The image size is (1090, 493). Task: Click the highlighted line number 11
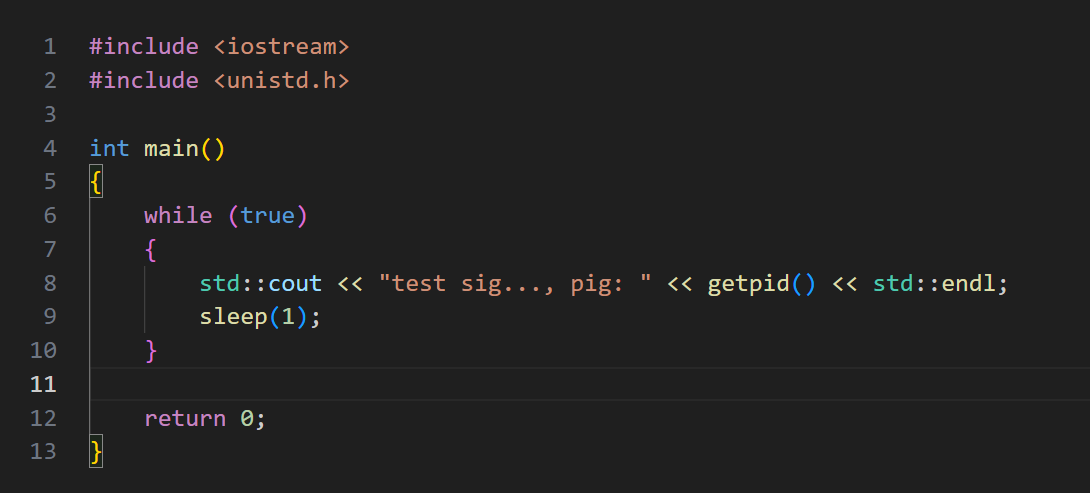pyautogui.click(x=43, y=385)
